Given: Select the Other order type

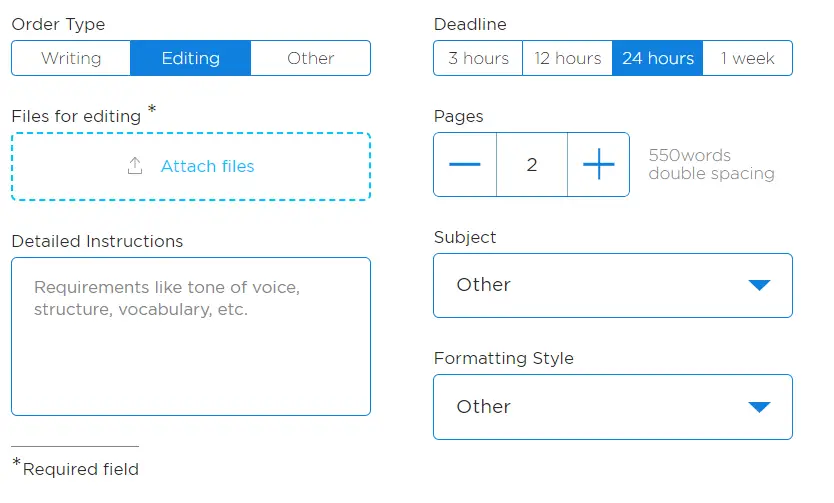Looking at the screenshot, I should tap(311, 58).
